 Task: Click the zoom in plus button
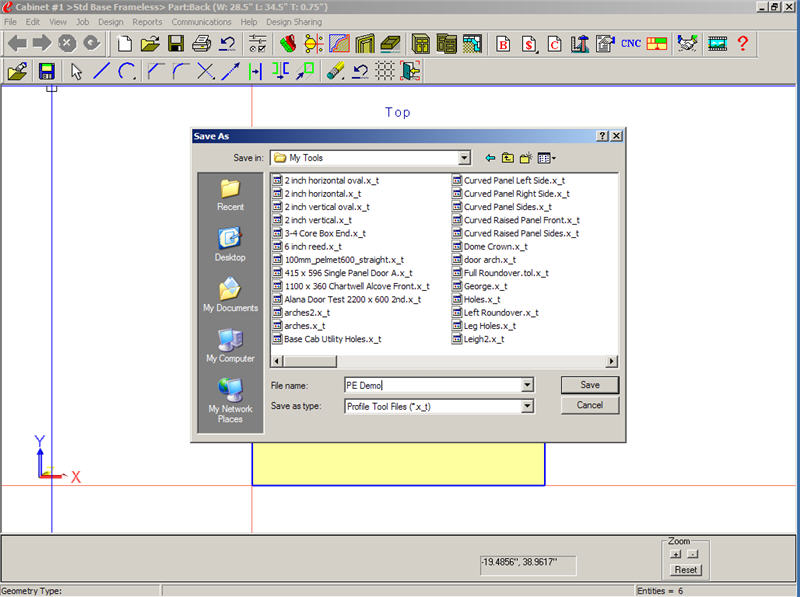click(x=676, y=554)
